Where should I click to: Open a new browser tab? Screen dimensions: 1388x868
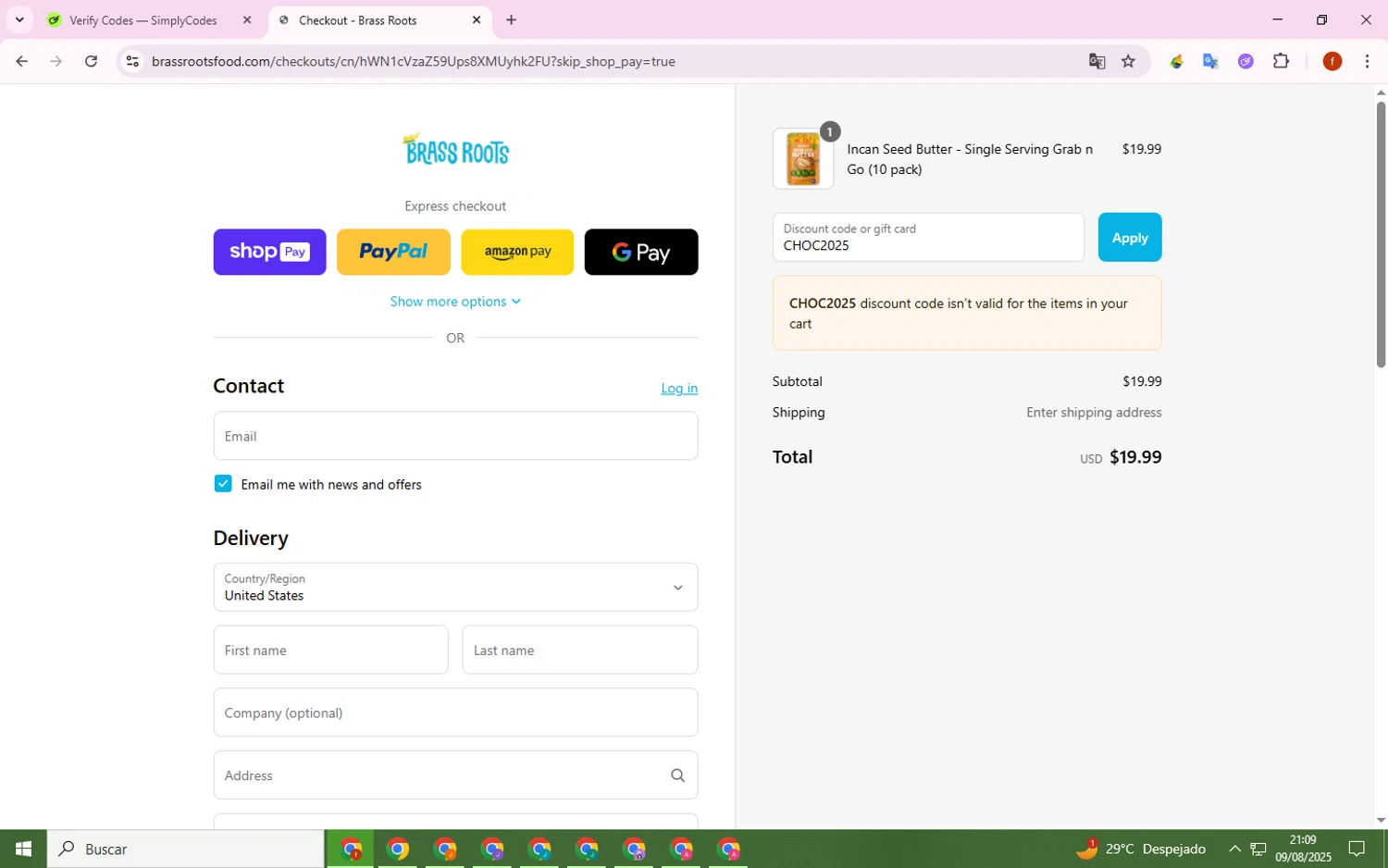click(x=511, y=19)
